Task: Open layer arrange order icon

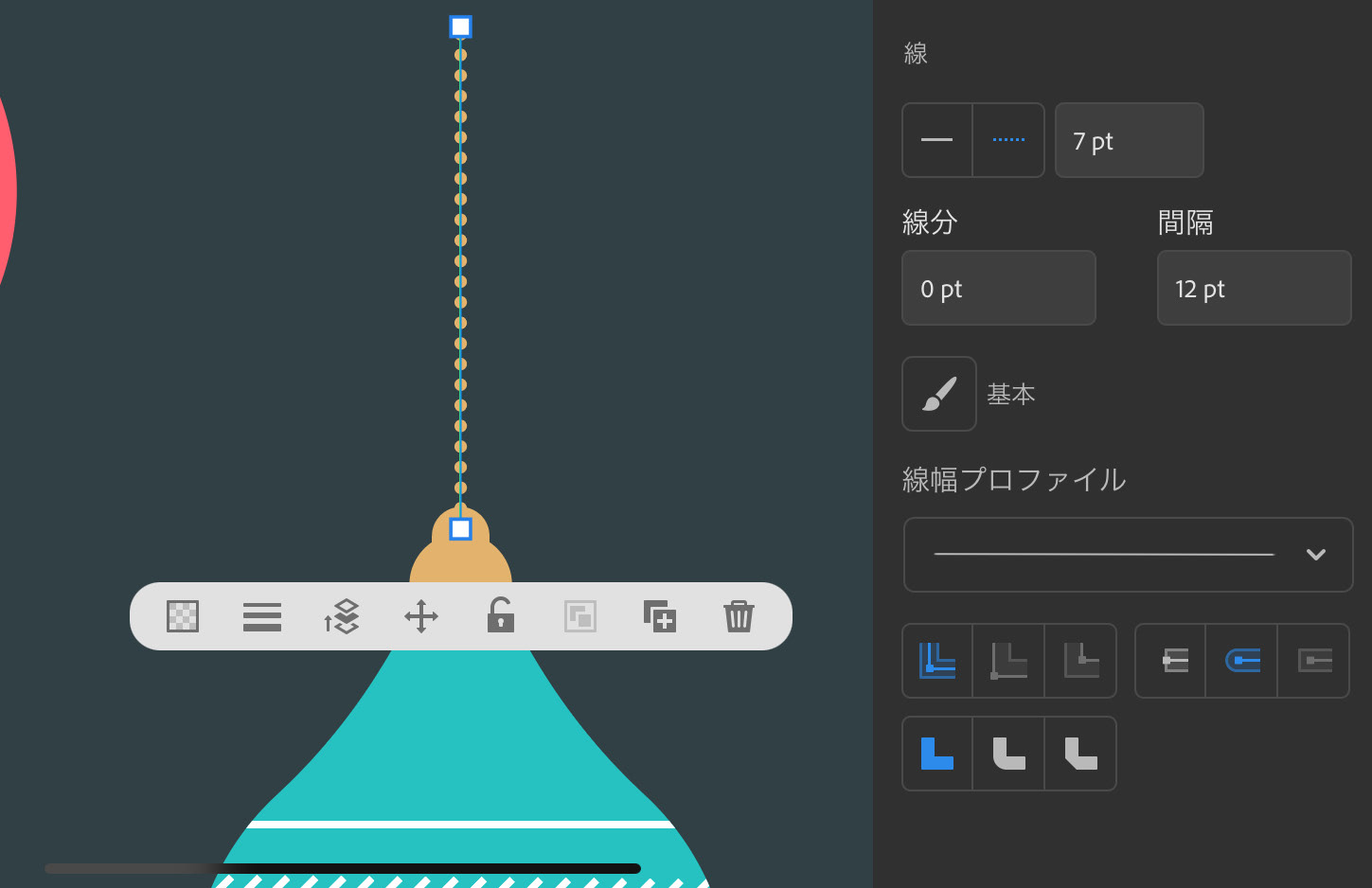Action: [342, 616]
